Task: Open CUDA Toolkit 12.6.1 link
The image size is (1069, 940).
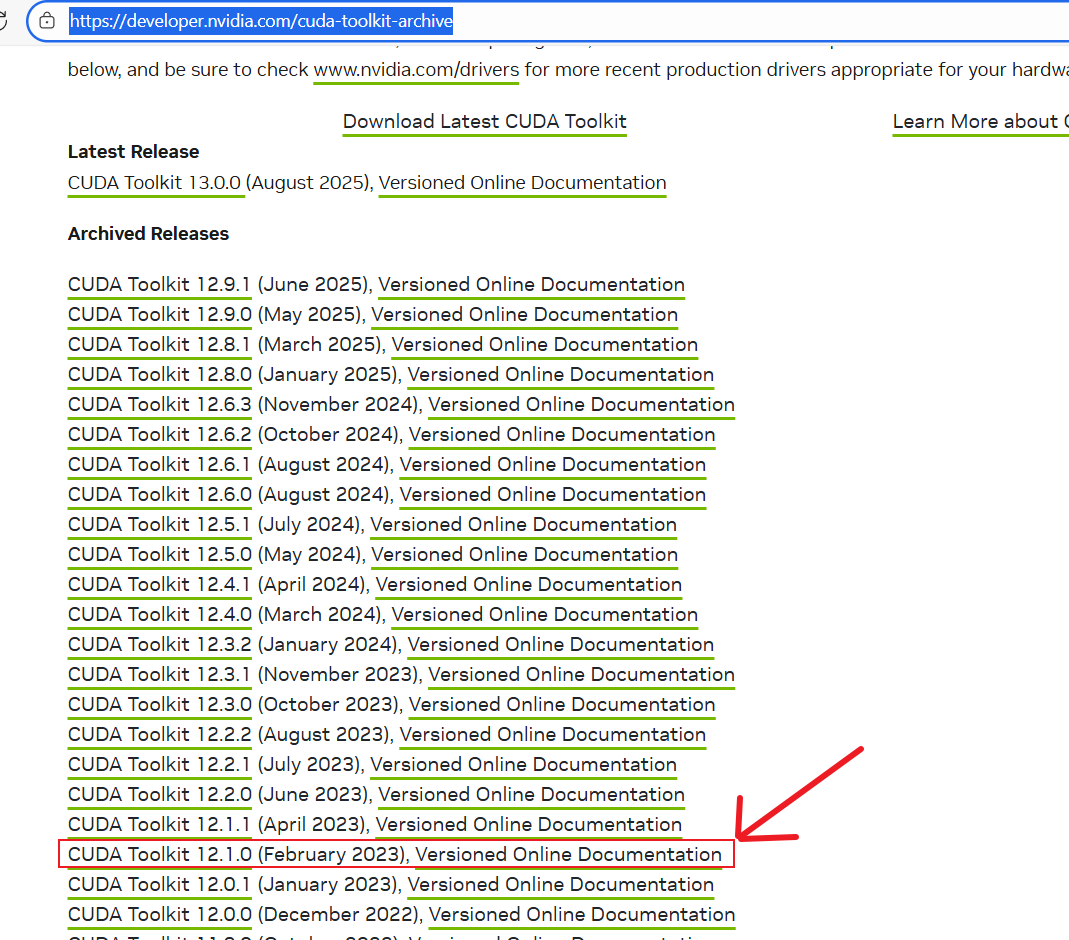Action: tap(160, 464)
